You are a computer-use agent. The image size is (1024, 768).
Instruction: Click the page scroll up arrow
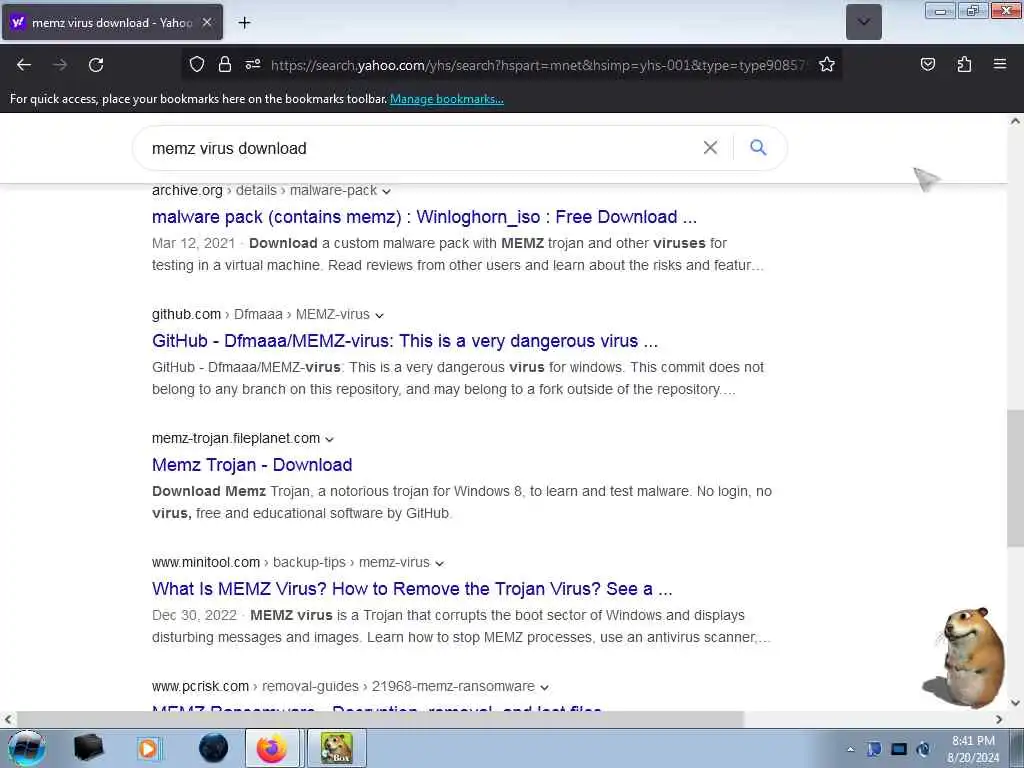coord(1015,121)
